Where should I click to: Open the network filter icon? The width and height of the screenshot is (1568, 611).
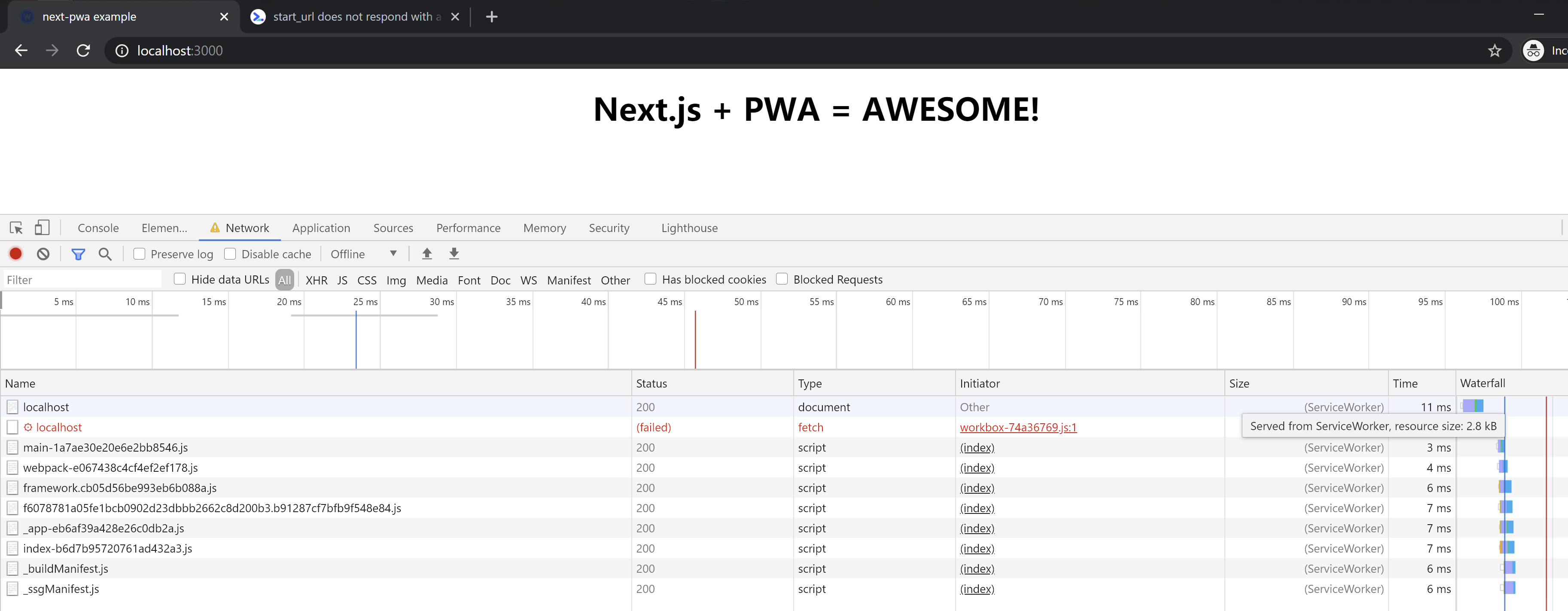tap(78, 254)
